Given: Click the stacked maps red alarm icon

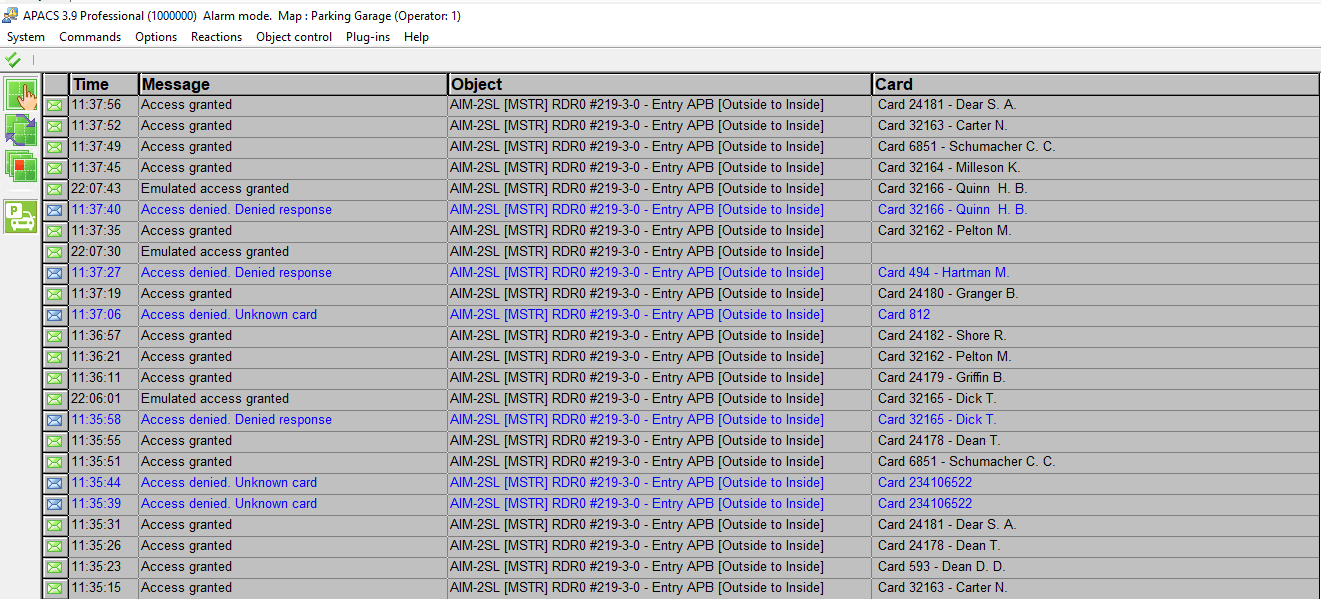Looking at the screenshot, I should click(x=21, y=166).
